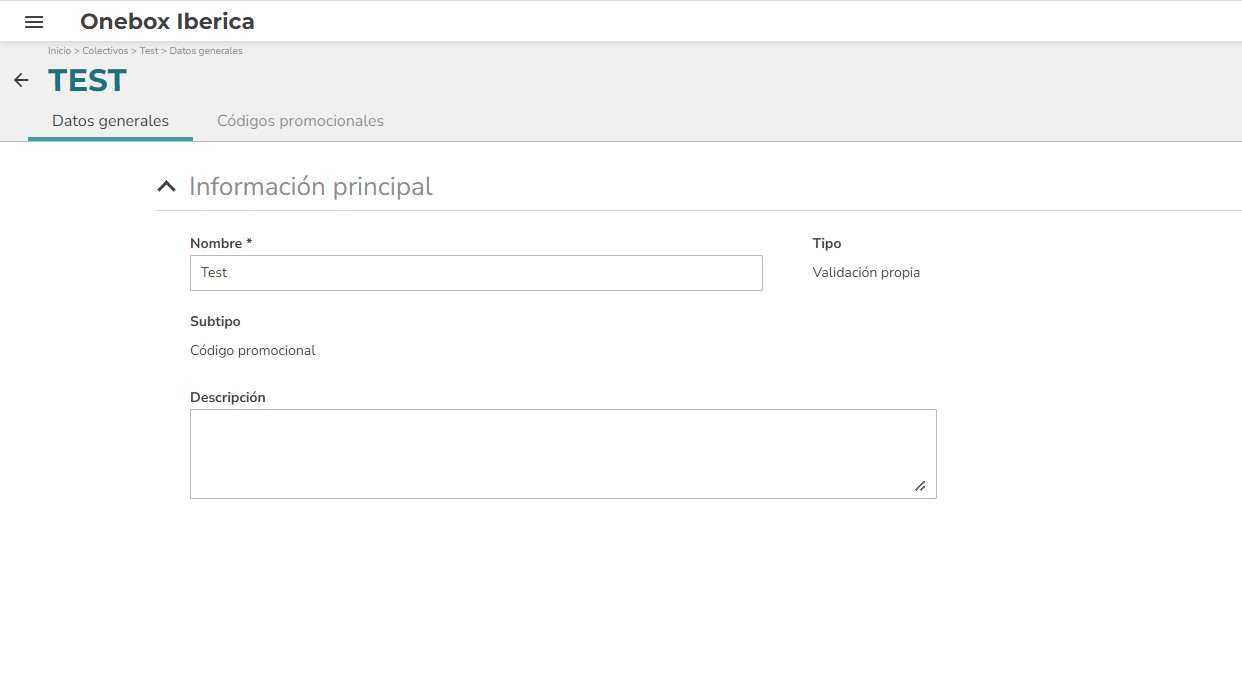Click the Código promocional subtype value
1242x673 pixels.
[253, 350]
